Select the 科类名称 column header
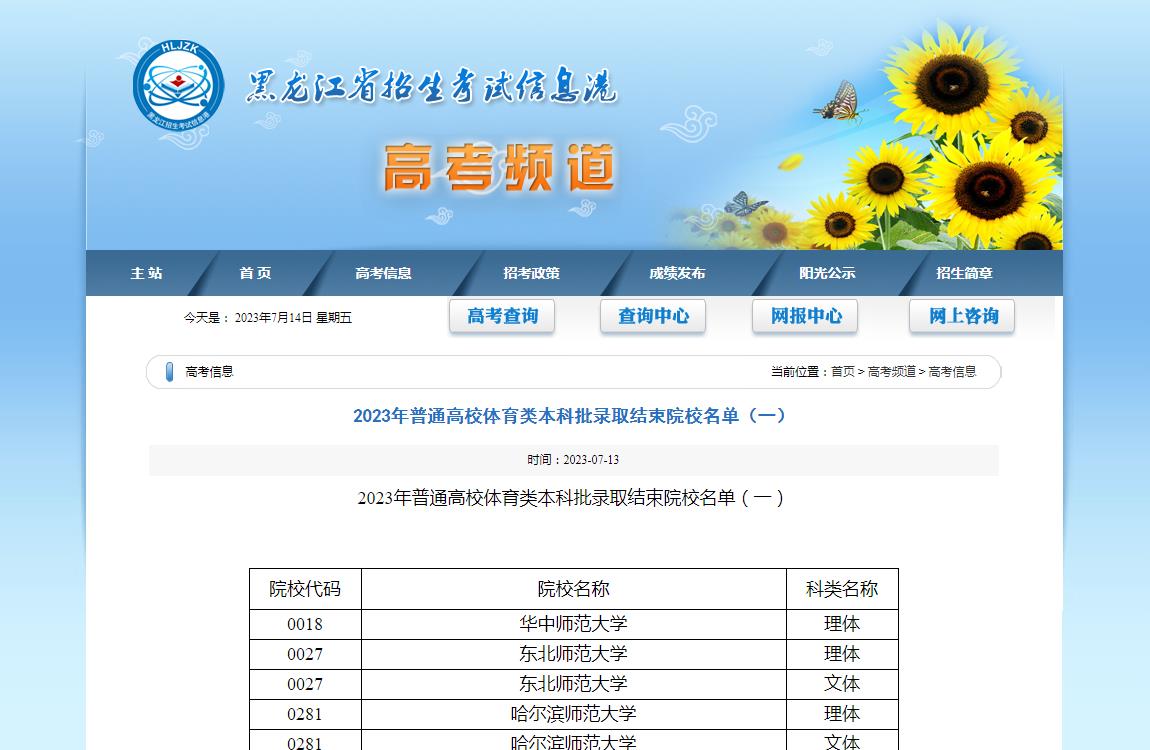This screenshot has height=750, width=1150. pyautogui.click(x=842, y=589)
